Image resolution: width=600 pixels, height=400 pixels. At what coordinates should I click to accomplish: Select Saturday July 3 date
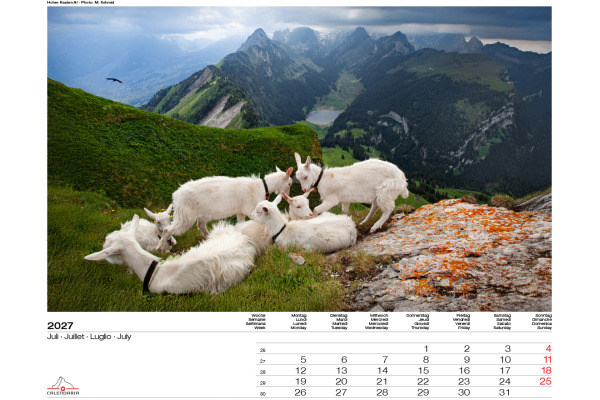508,349
